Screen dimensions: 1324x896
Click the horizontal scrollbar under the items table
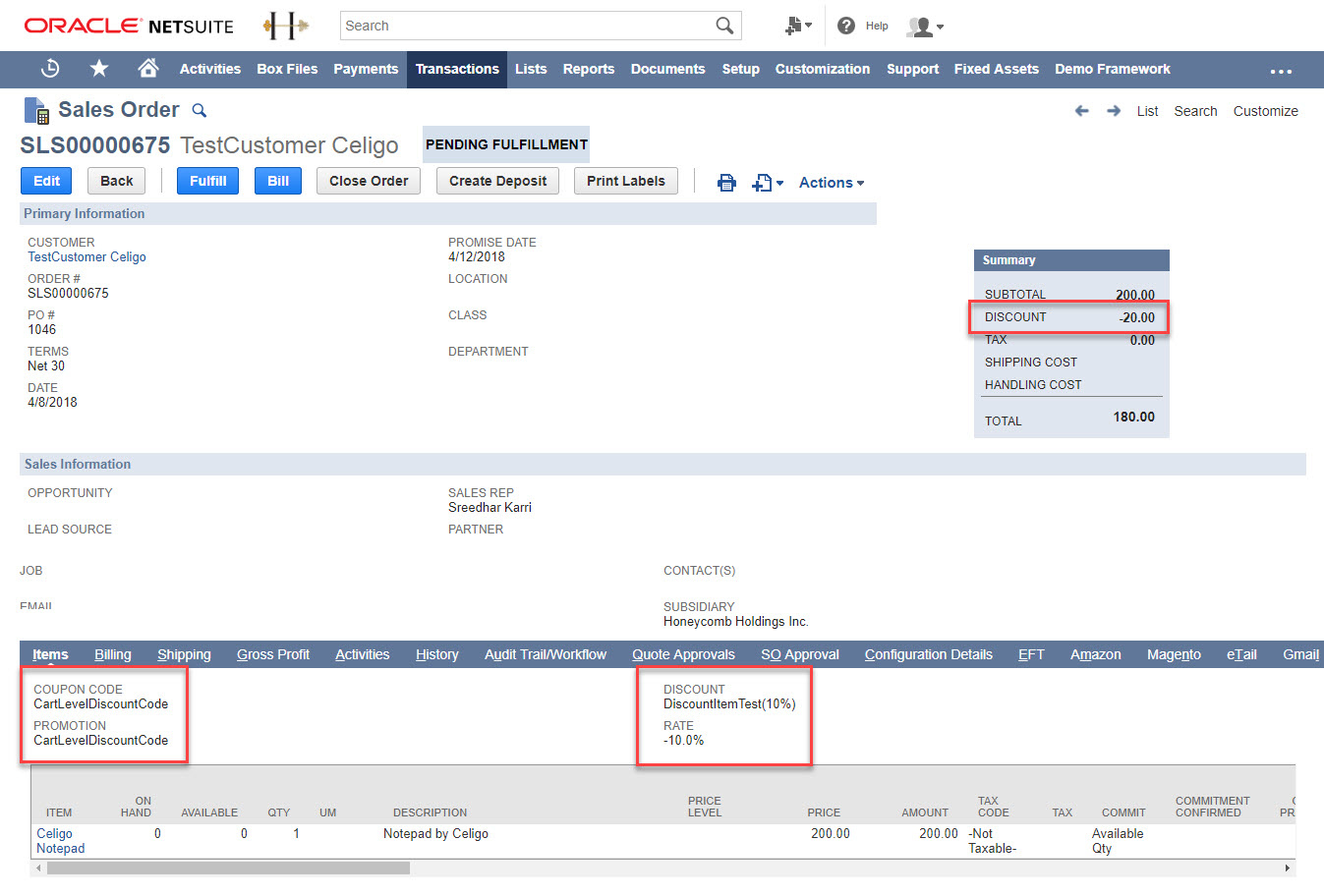point(226,868)
